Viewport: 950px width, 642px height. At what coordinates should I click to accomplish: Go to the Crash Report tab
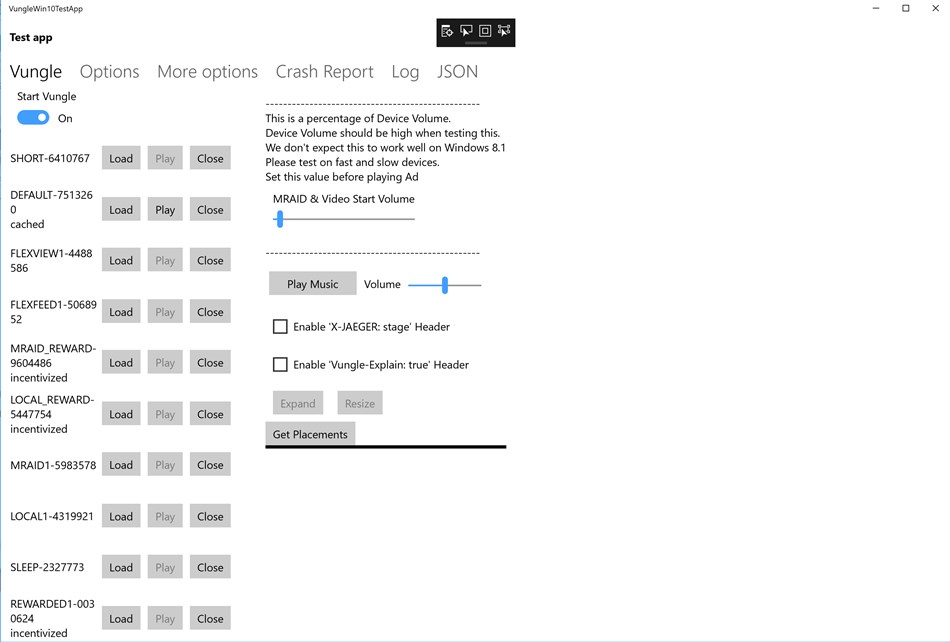[324, 71]
